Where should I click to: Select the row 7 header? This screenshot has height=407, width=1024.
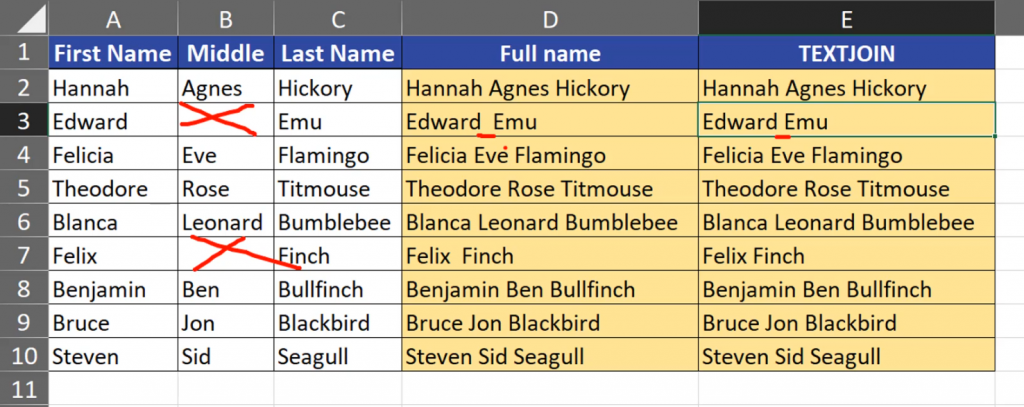point(24,256)
